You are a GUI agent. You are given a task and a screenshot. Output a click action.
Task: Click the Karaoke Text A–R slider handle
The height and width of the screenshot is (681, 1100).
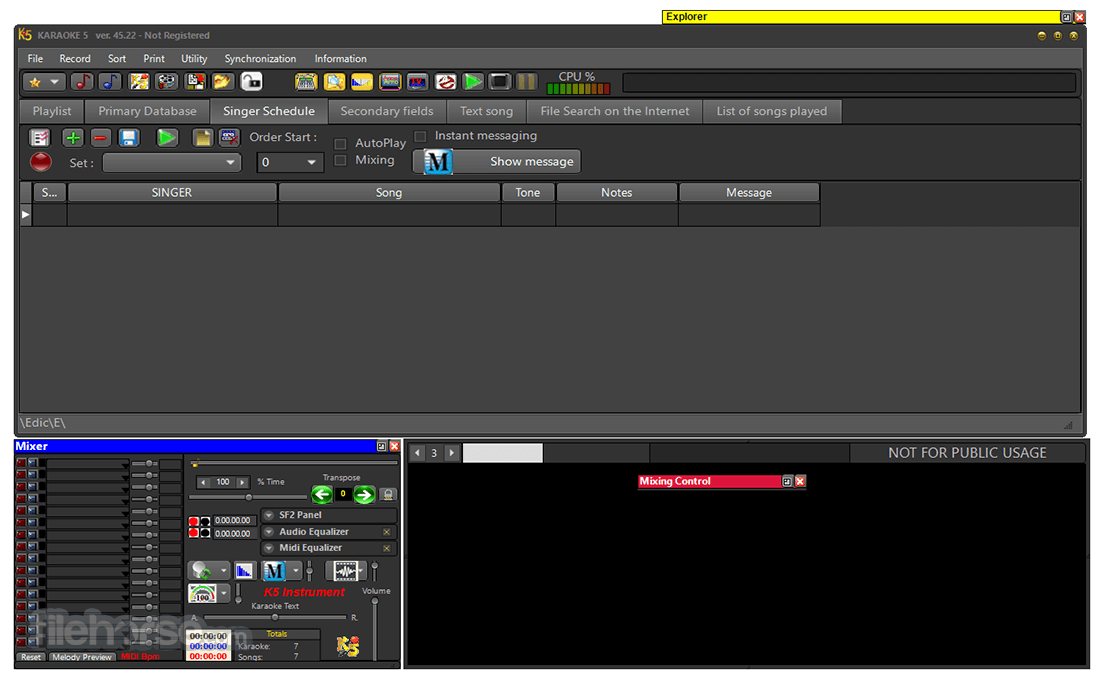click(274, 618)
